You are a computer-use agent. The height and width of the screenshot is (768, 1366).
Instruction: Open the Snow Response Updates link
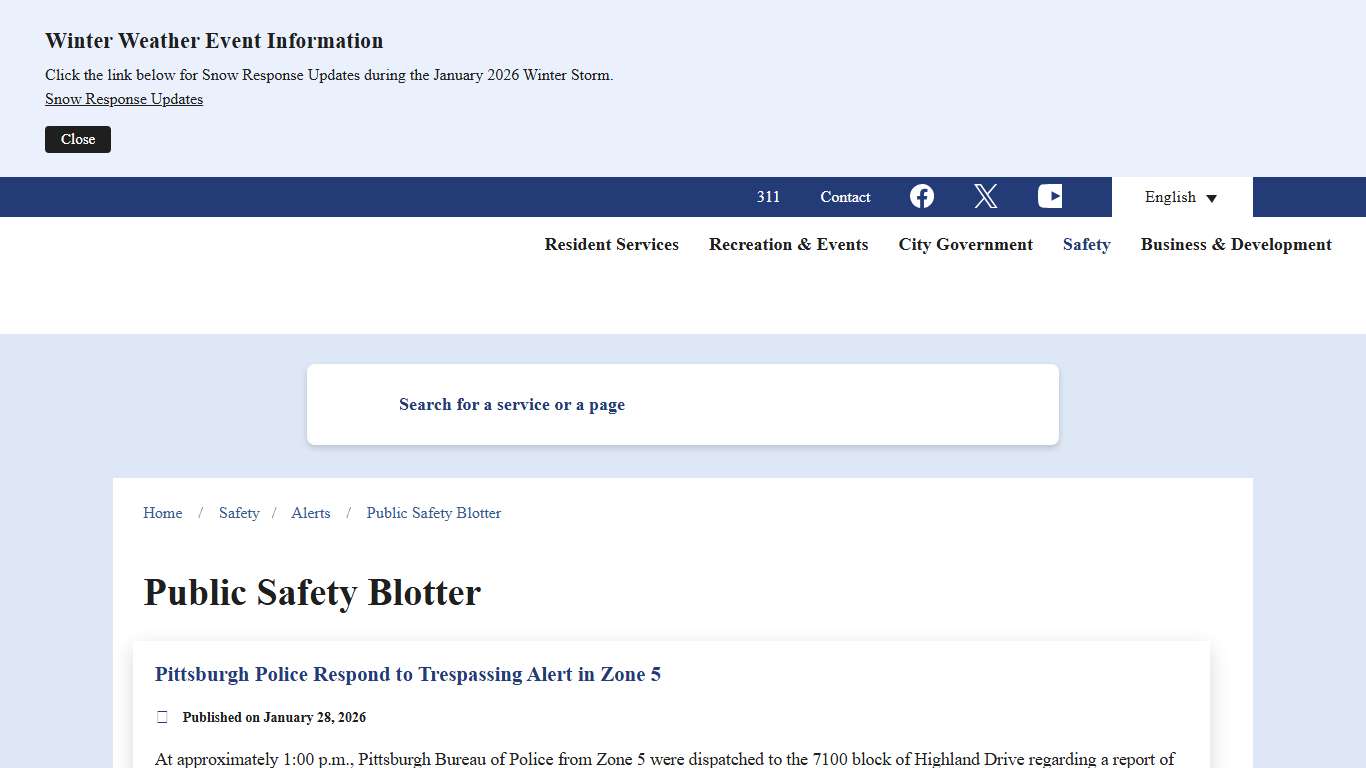123,99
